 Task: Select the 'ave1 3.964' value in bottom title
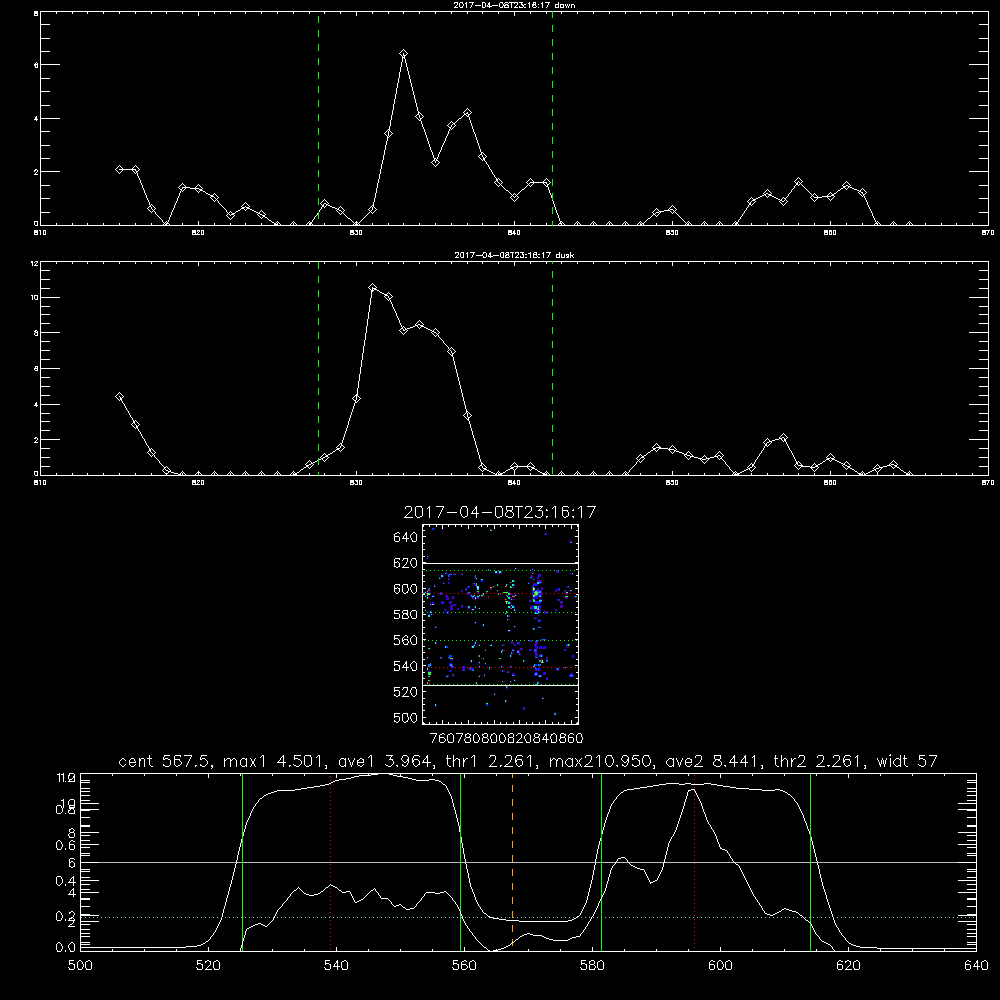[x=384, y=761]
